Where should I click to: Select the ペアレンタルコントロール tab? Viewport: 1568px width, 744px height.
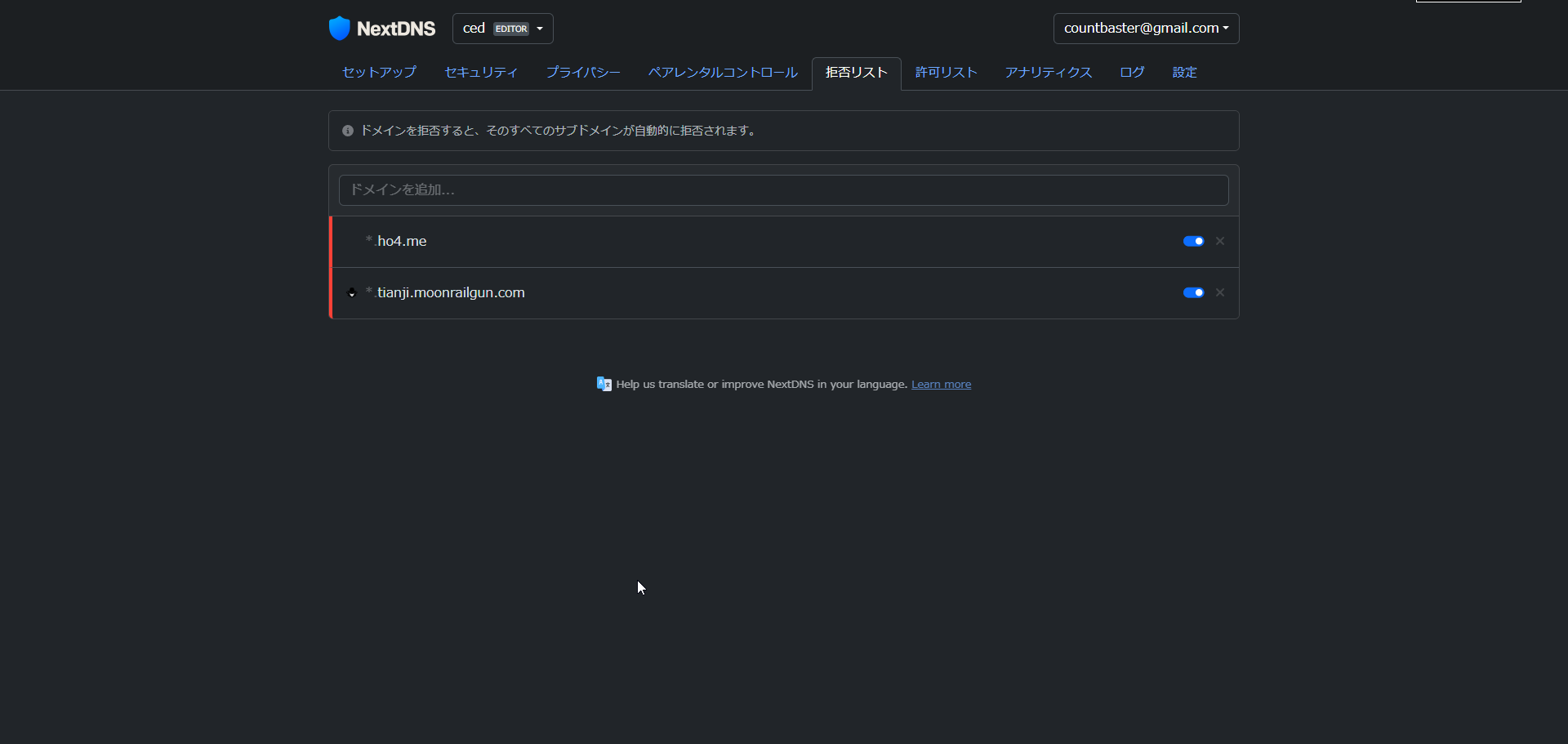[x=723, y=73]
